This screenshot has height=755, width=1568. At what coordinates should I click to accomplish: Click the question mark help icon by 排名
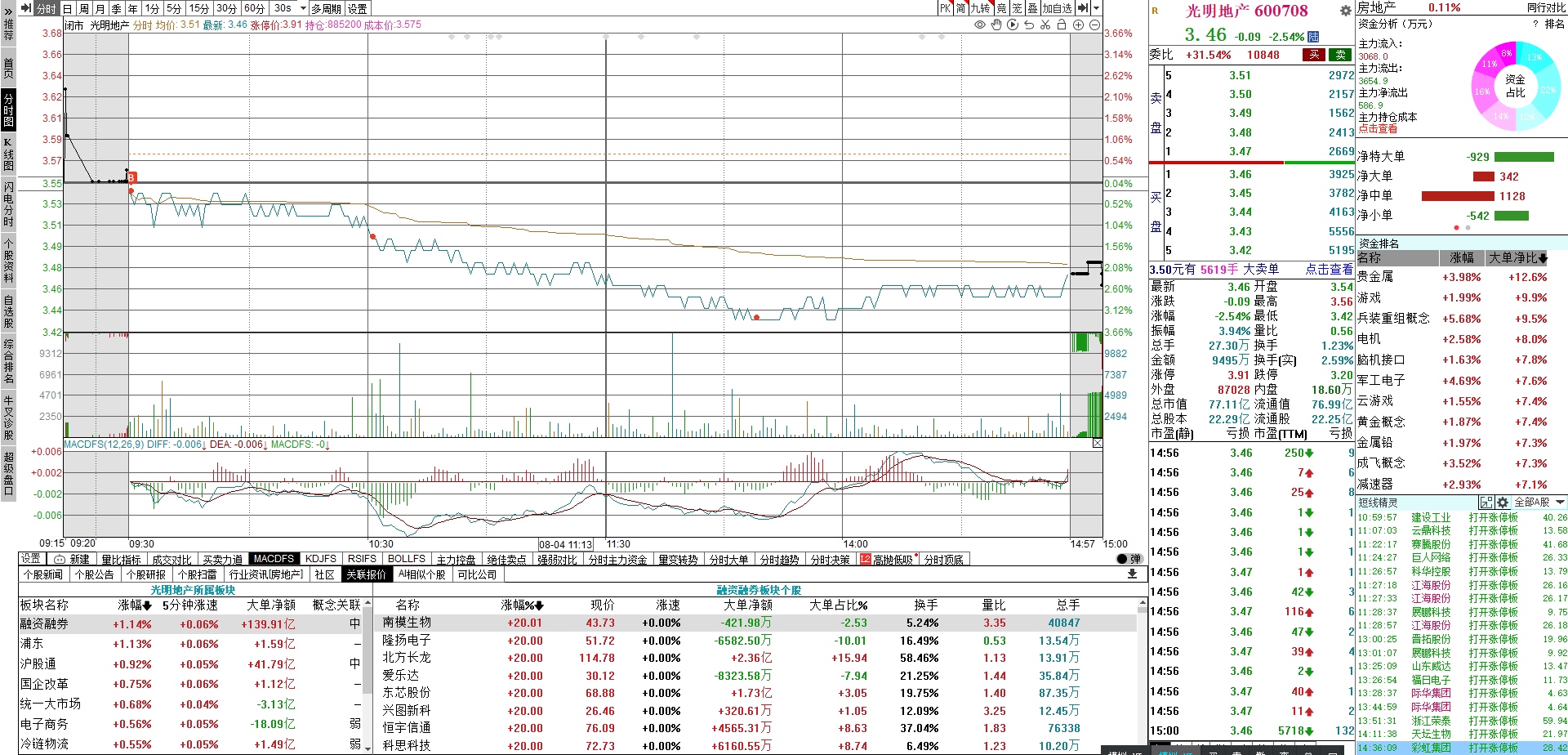pyautogui.click(x=1535, y=25)
